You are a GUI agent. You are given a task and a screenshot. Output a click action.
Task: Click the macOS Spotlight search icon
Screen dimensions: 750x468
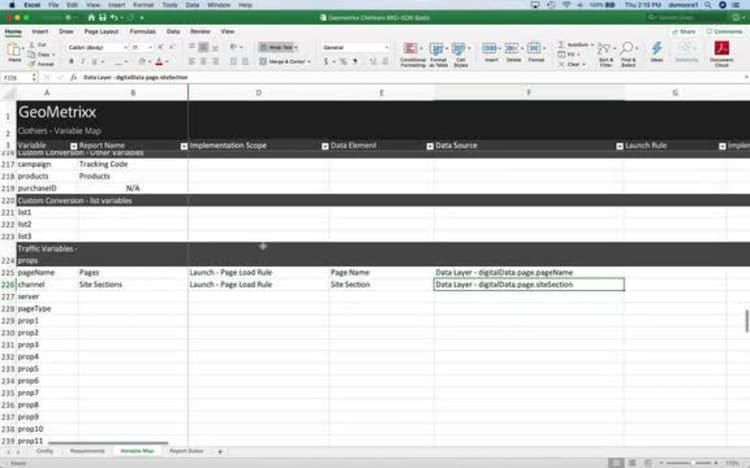point(708,5)
